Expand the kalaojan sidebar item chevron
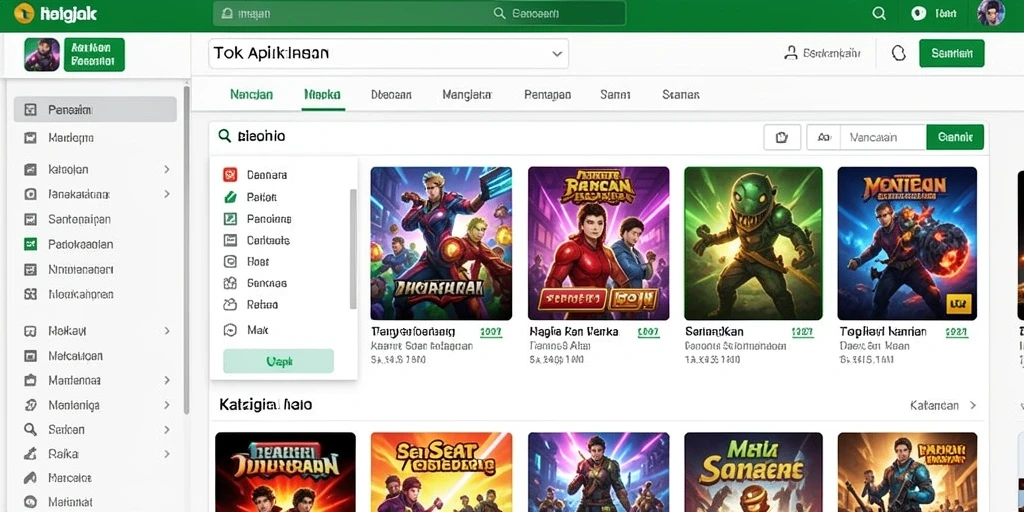This screenshot has width=1024, height=512. (167, 169)
